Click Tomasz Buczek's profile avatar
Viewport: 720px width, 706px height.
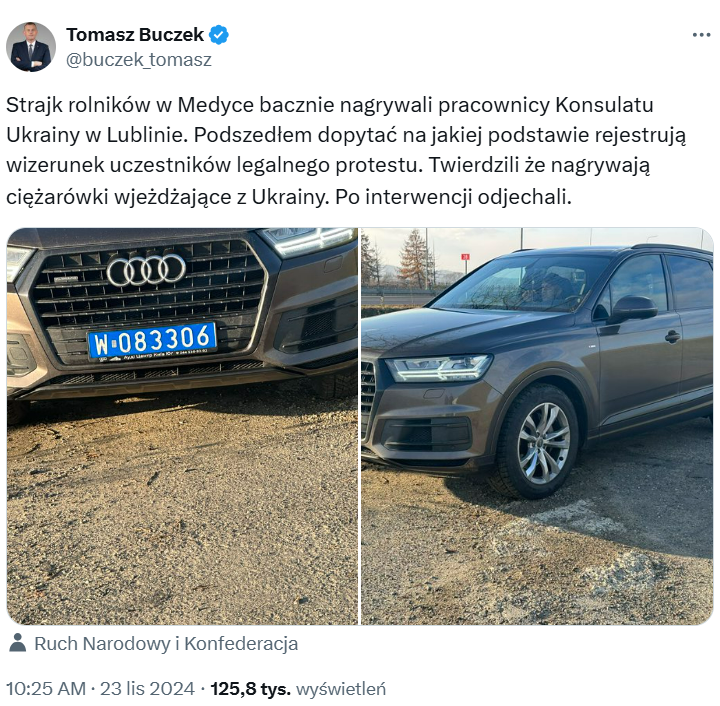coord(31,47)
